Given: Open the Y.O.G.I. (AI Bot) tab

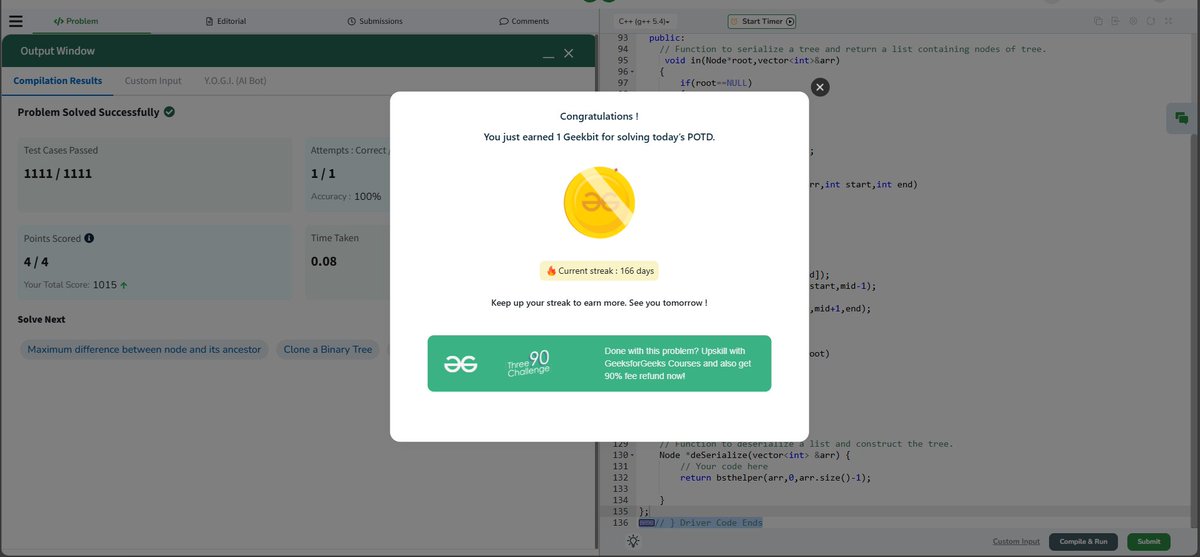Looking at the screenshot, I should (235, 80).
